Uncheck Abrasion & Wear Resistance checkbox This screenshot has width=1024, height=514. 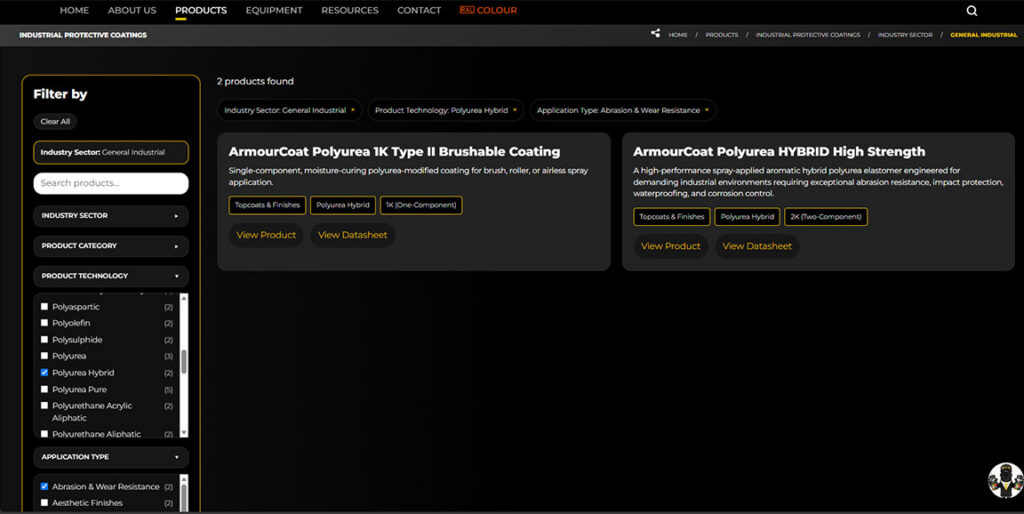44,487
